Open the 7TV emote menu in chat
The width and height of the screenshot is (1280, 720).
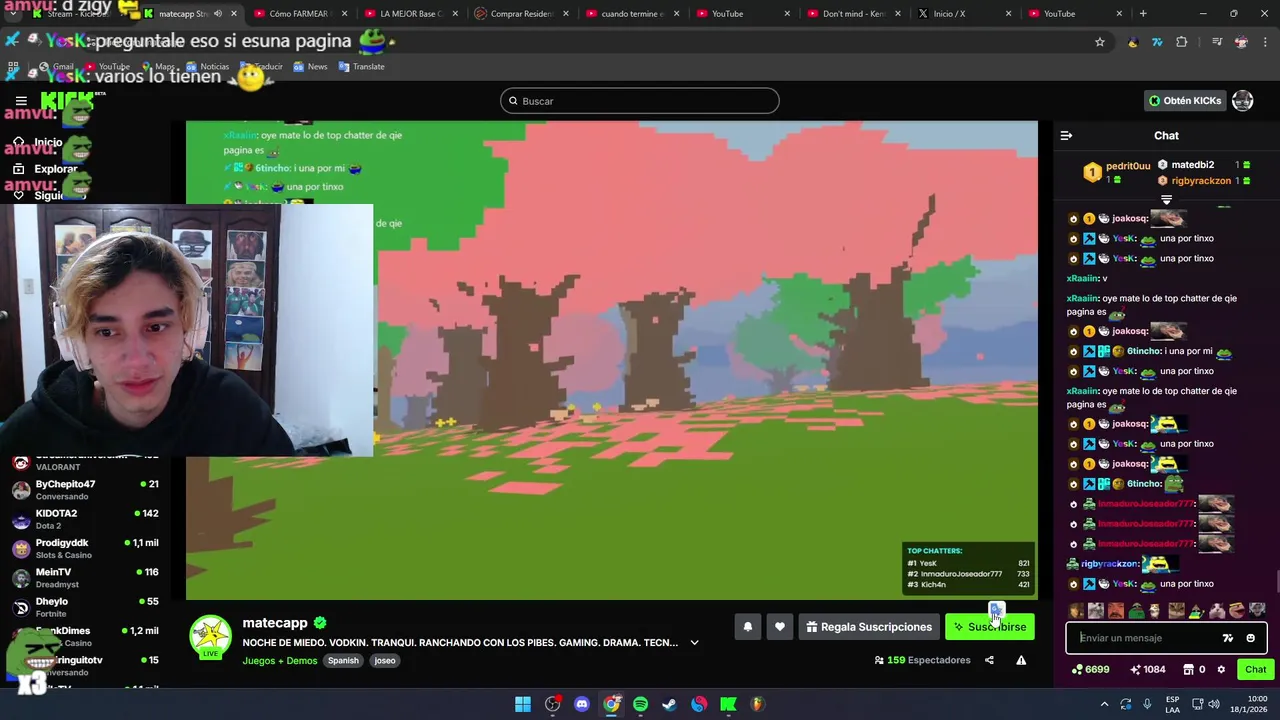1228,638
